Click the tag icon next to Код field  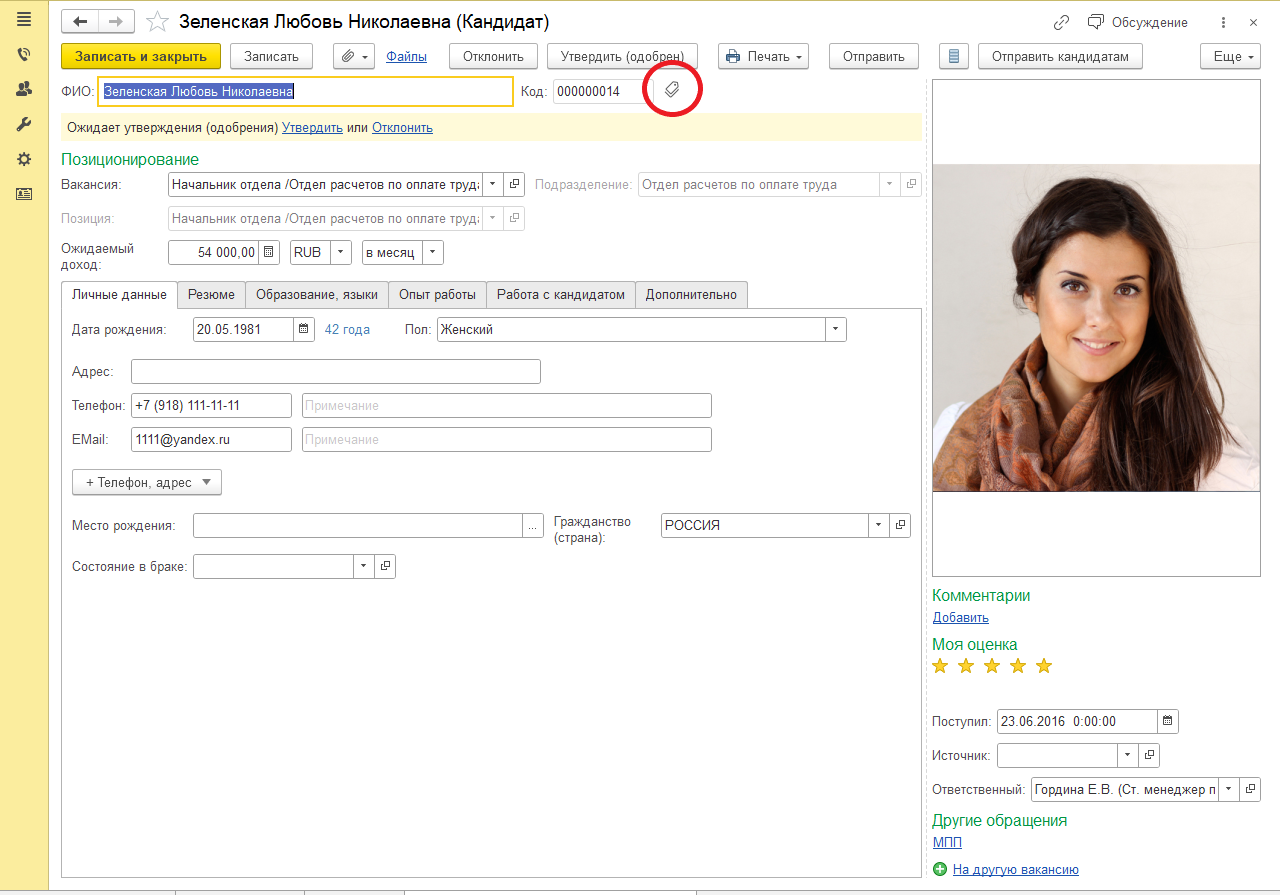pyautogui.click(x=672, y=91)
